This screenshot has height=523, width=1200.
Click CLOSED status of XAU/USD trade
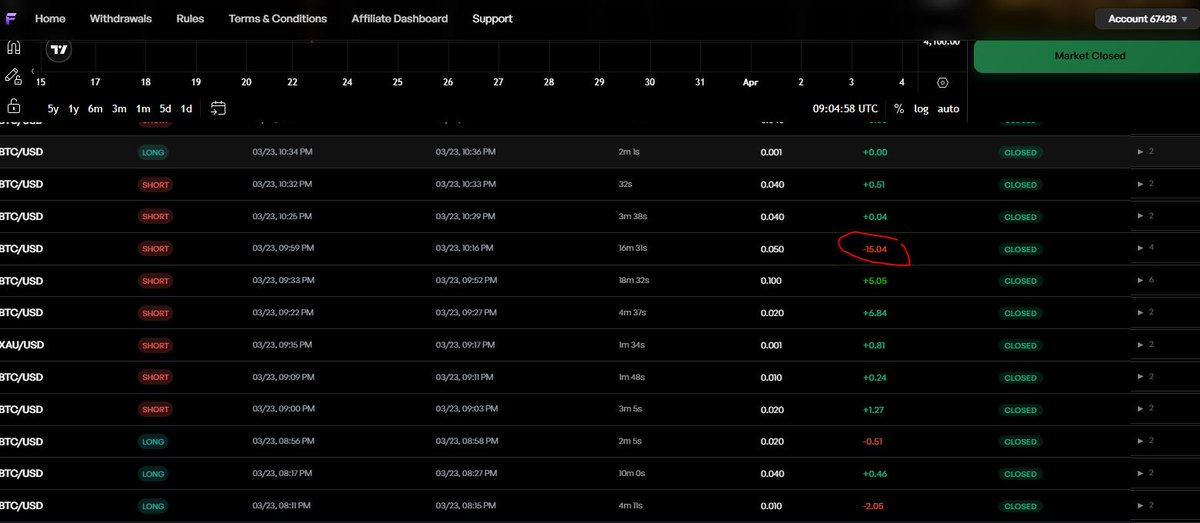pos(1020,345)
